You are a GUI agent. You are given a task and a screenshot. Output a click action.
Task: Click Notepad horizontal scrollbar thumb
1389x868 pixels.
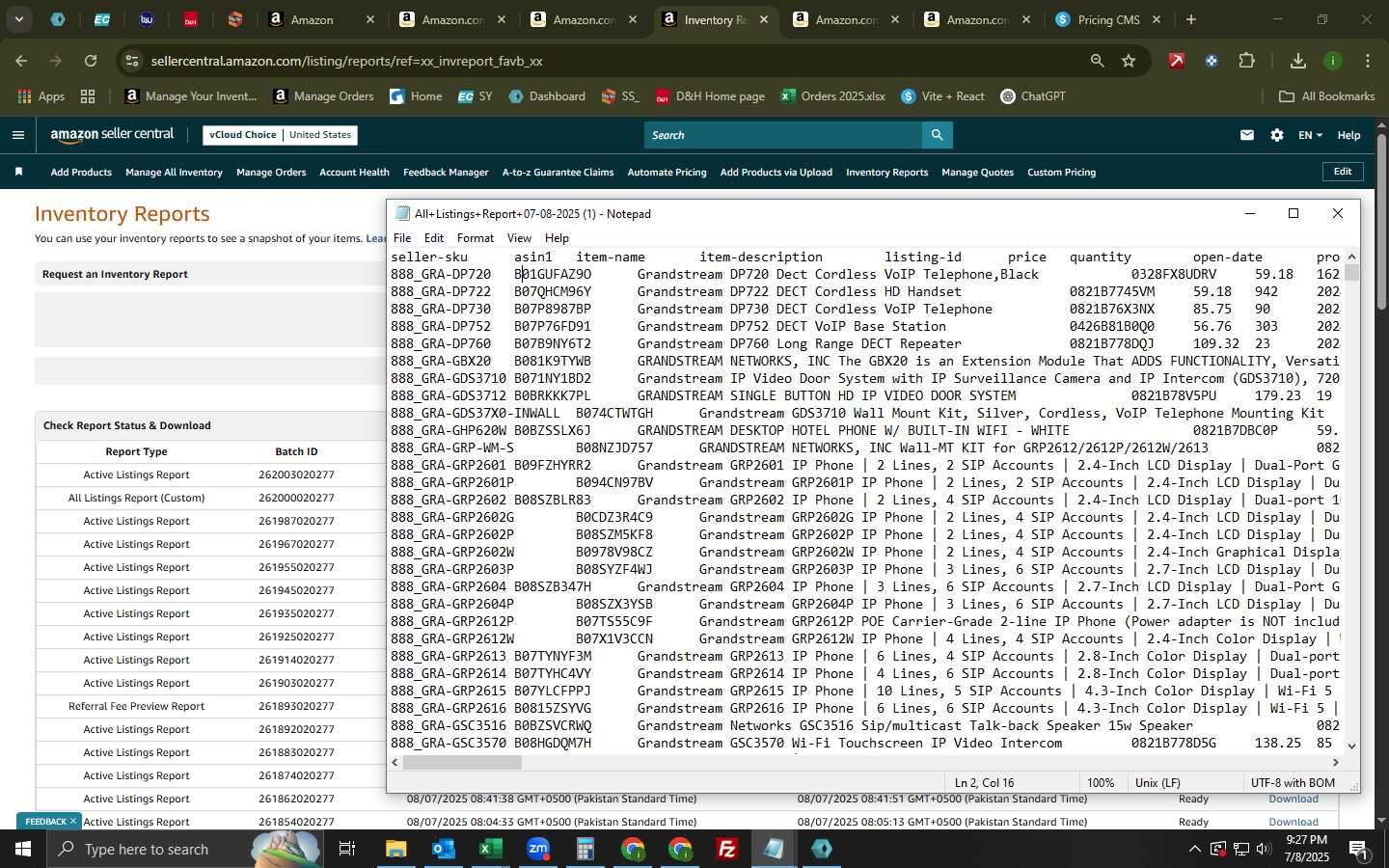tap(462, 762)
